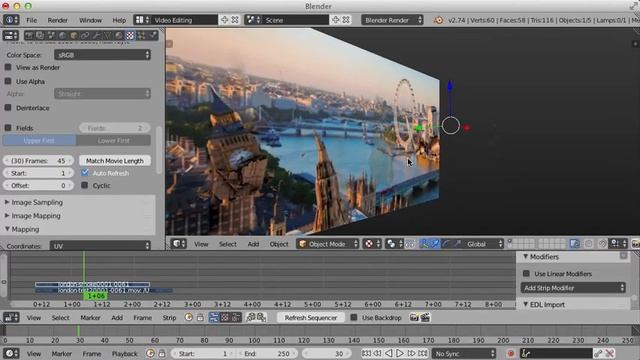Open the Add Strip Modifier dropdown
640x360 pixels.
[x=573, y=288]
